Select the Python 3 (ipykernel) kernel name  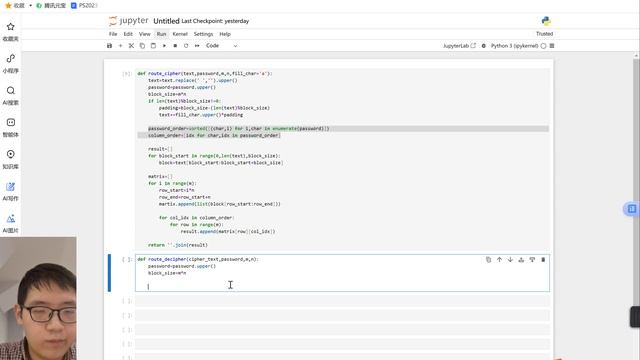tap(514, 46)
